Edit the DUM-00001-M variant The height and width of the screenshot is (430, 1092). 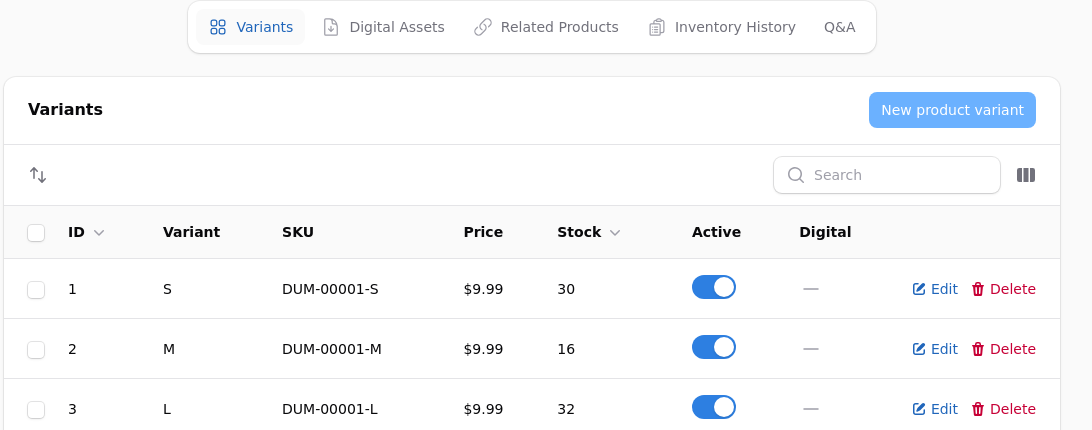click(x=935, y=349)
